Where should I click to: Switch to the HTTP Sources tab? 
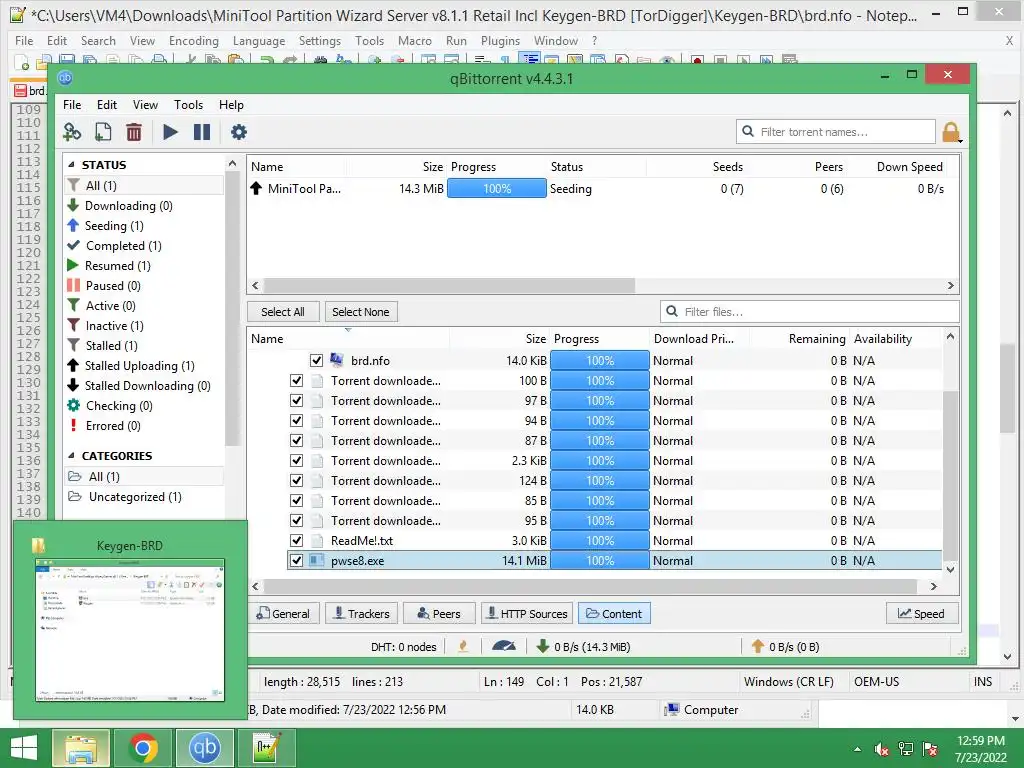point(526,614)
